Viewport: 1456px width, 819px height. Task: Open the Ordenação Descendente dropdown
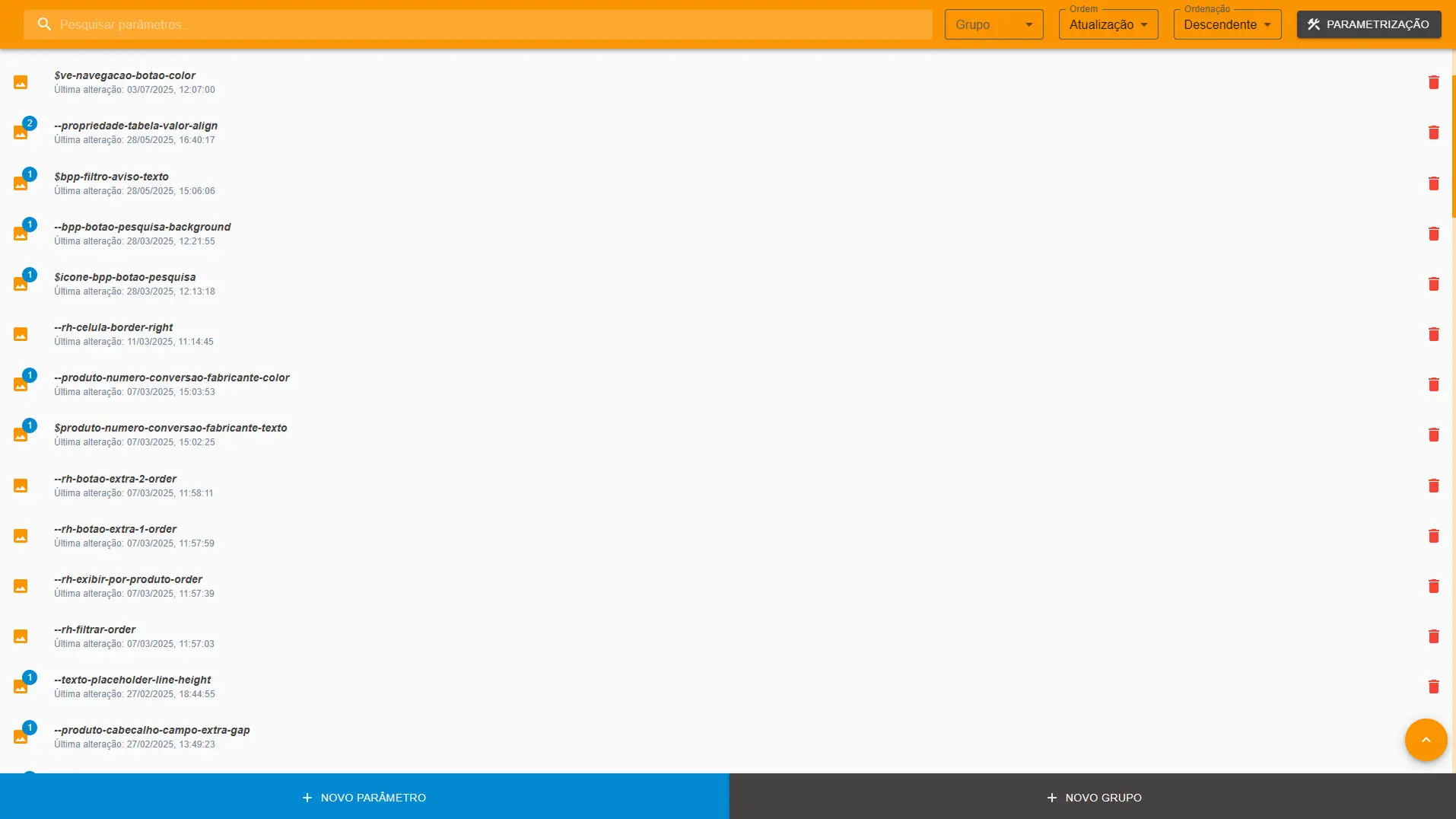1226,24
